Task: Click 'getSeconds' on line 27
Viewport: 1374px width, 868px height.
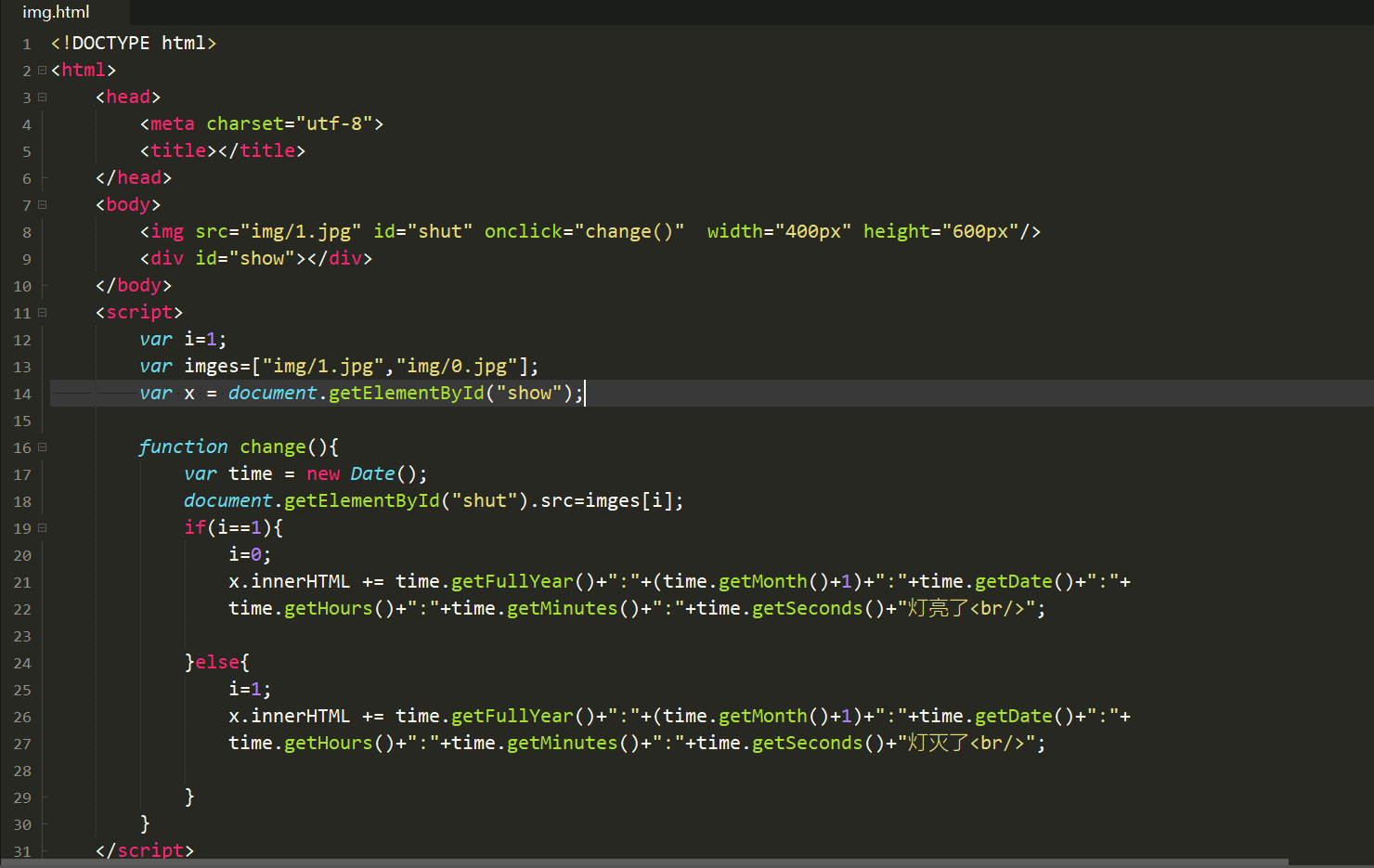Action: click(x=808, y=743)
